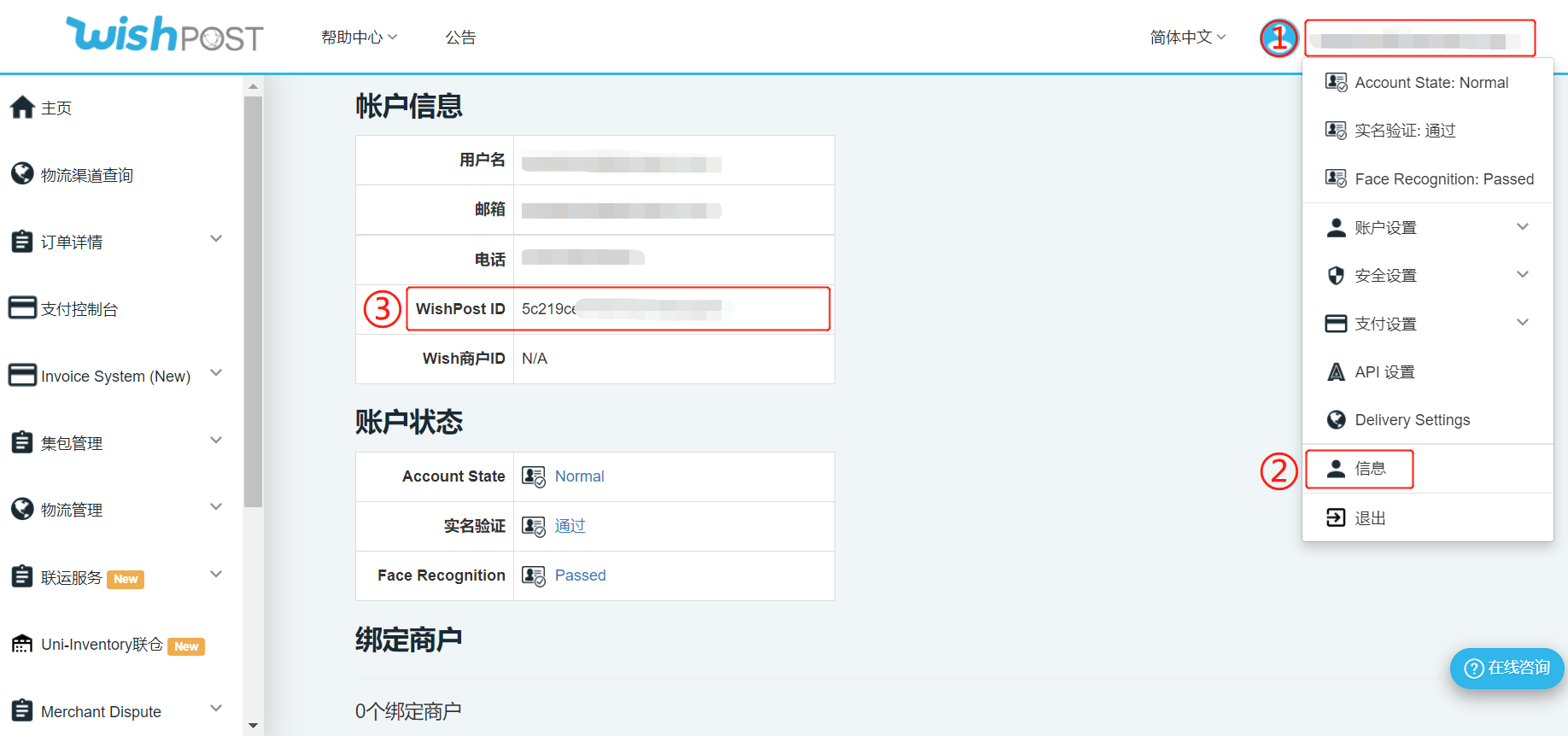Open the 在线咨询 chat button

point(1507,668)
